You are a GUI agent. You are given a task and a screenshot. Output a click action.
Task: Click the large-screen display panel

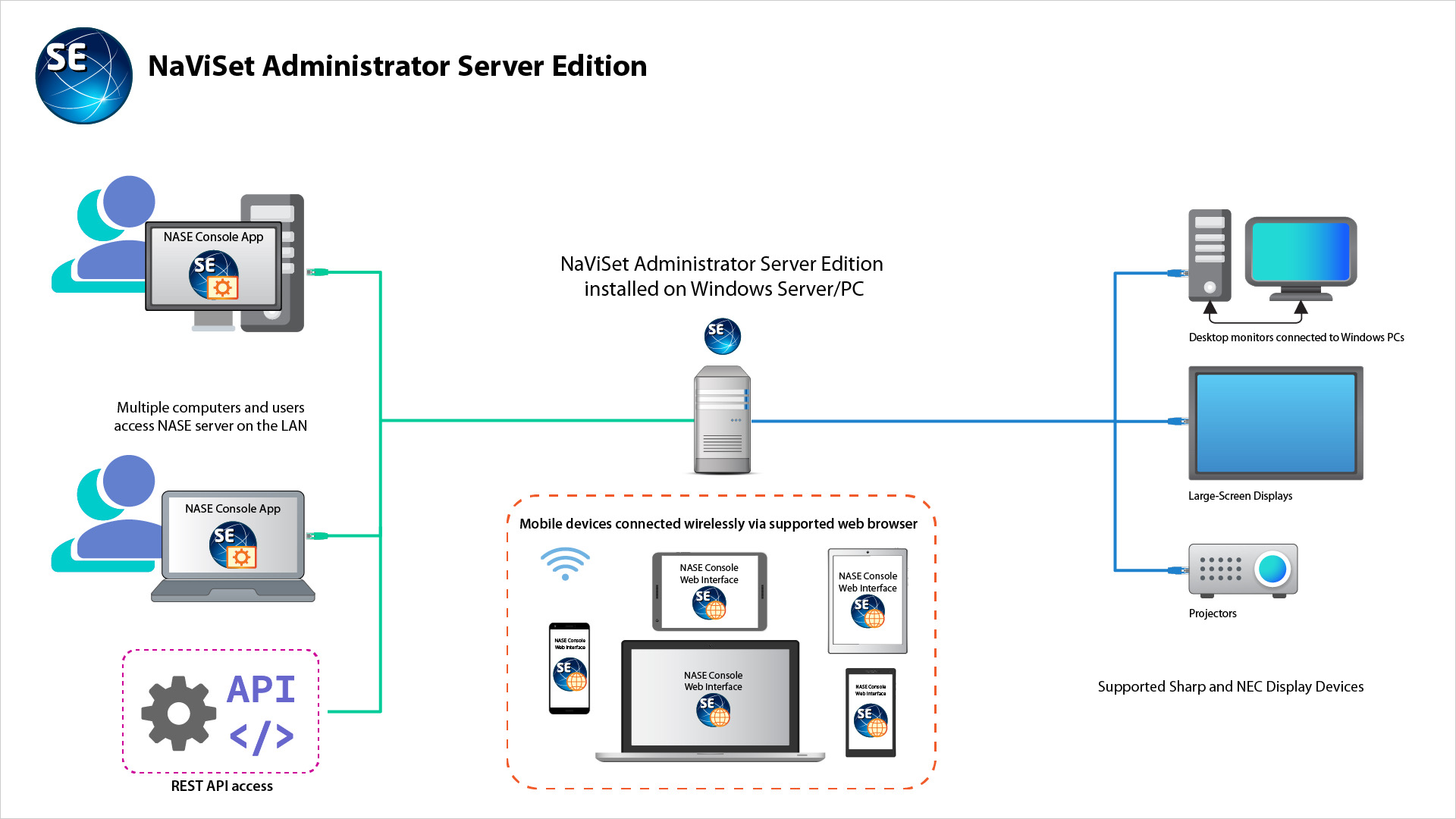tap(1276, 423)
